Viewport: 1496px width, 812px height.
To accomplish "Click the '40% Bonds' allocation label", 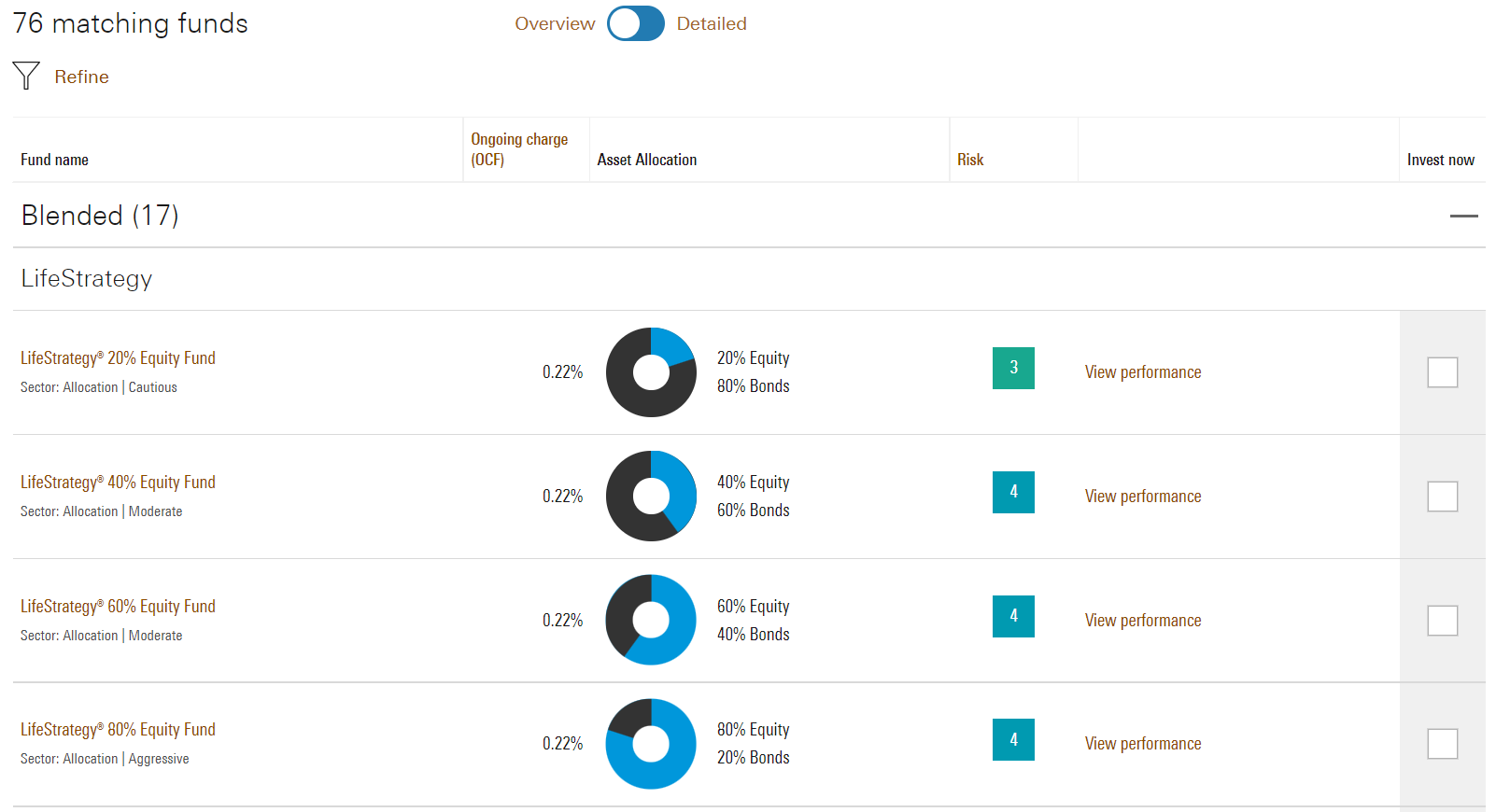I will [x=754, y=634].
